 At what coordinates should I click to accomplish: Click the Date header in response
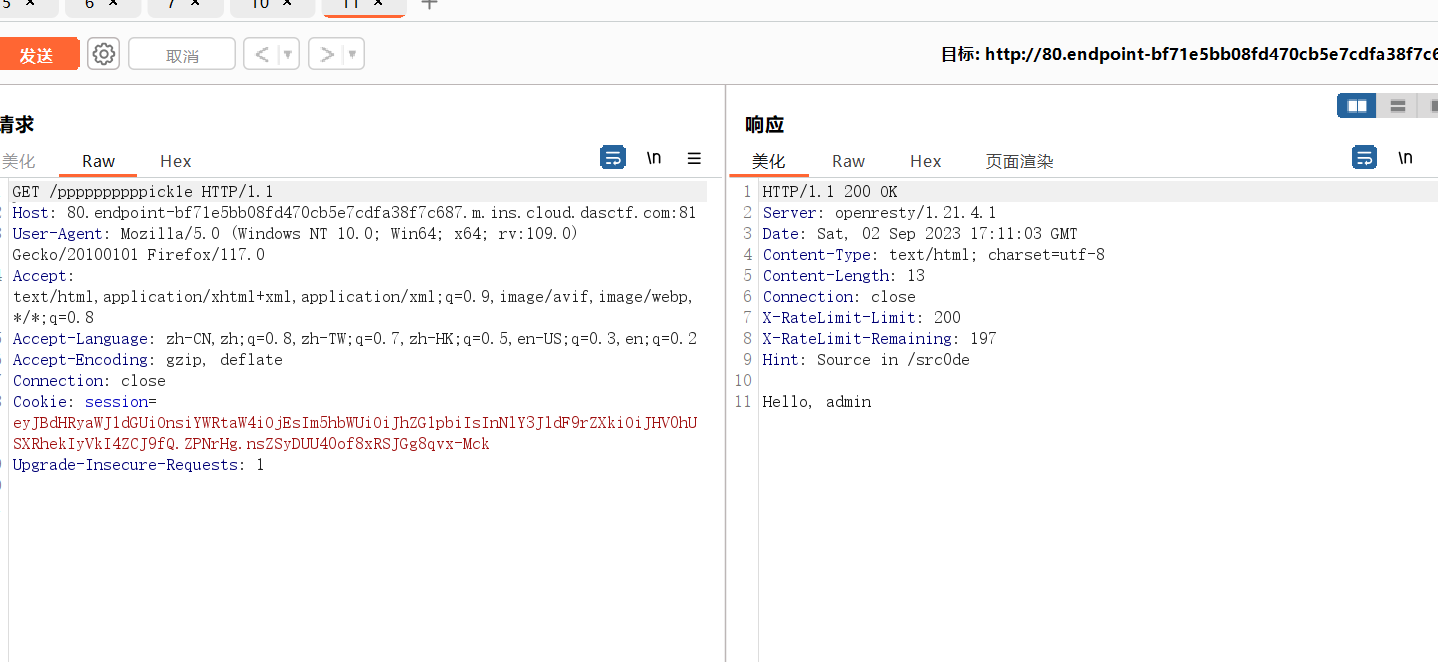(x=920, y=234)
